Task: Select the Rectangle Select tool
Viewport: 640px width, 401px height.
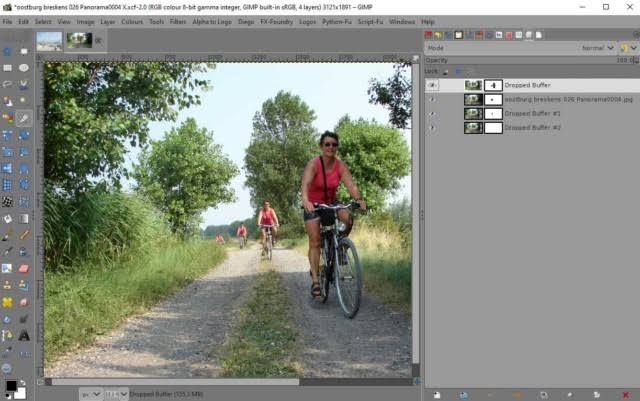Action: coord(7,68)
